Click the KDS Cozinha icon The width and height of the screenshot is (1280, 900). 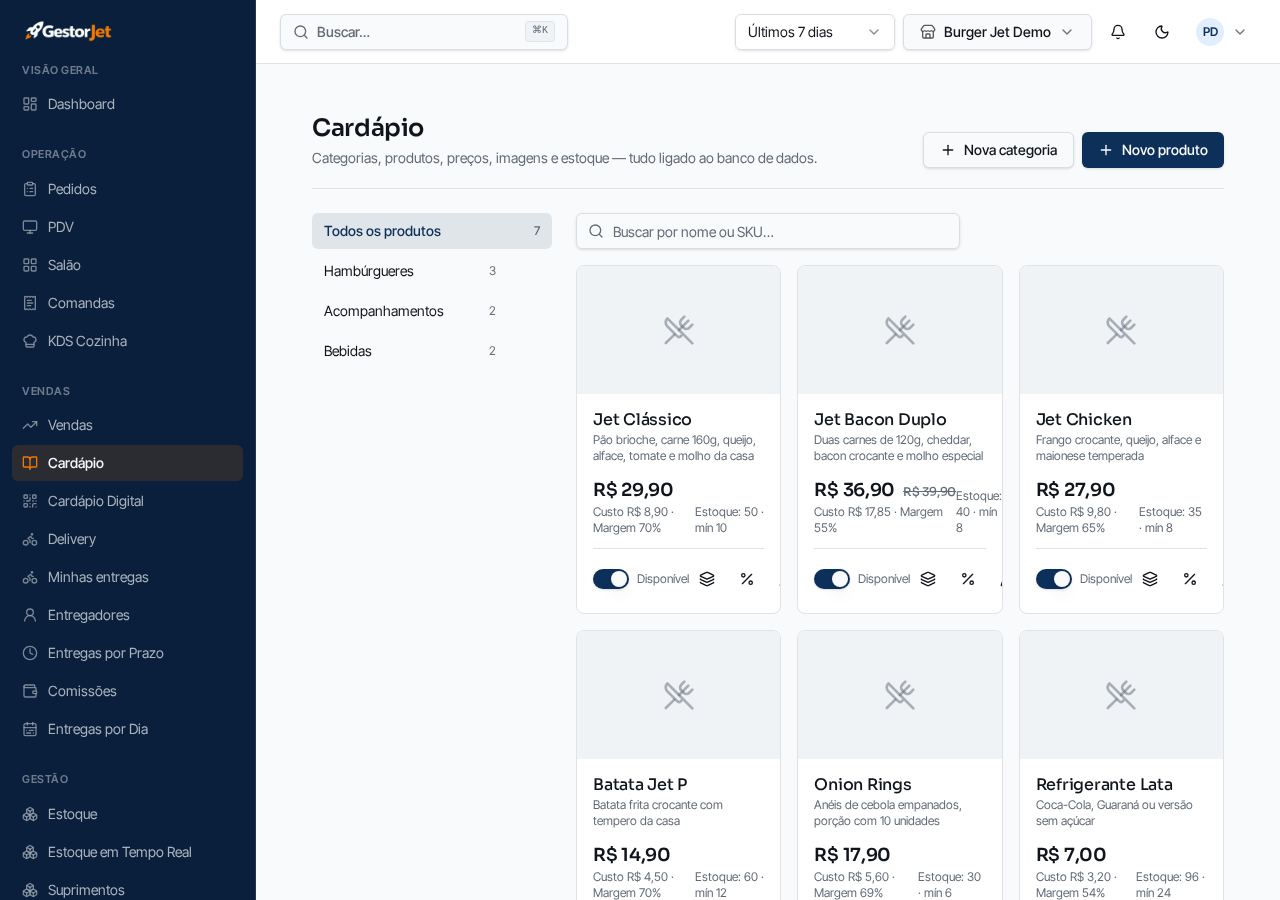pos(30,341)
